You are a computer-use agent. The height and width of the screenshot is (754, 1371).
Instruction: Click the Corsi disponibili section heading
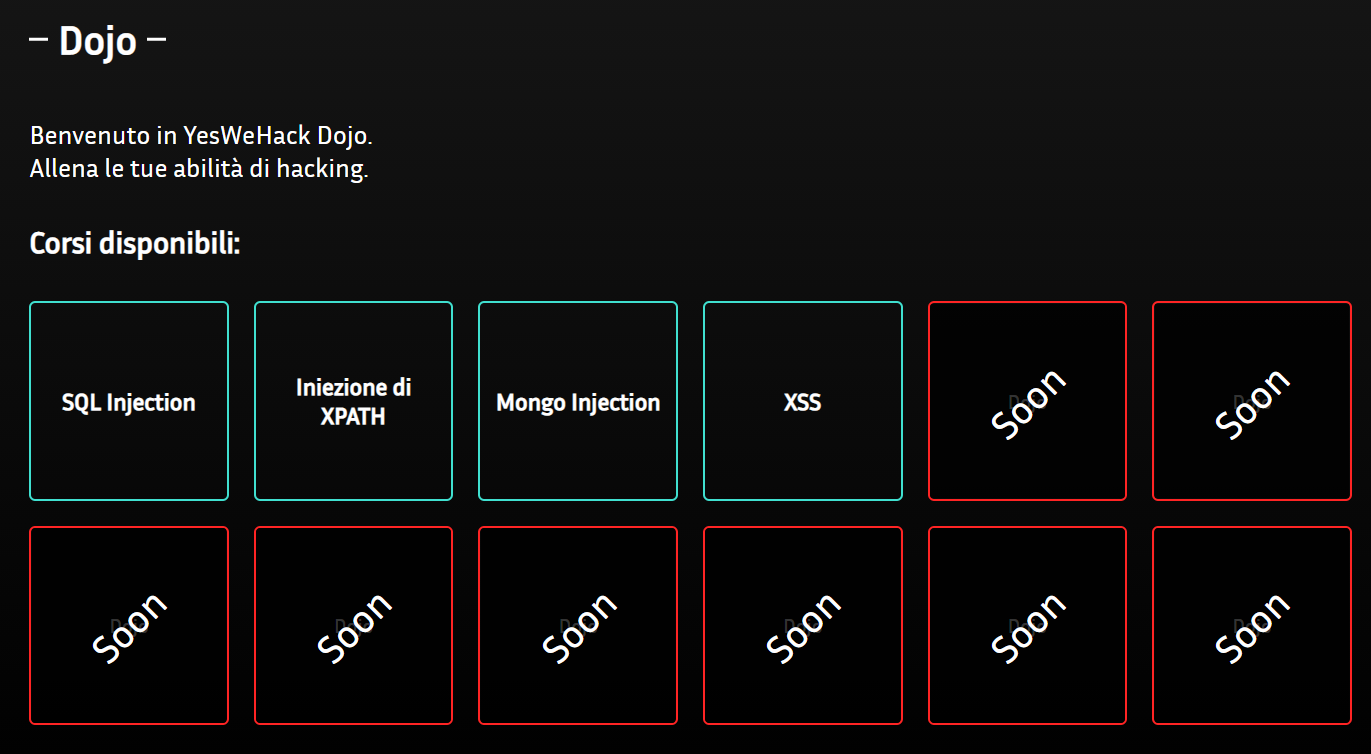[135, 243]
